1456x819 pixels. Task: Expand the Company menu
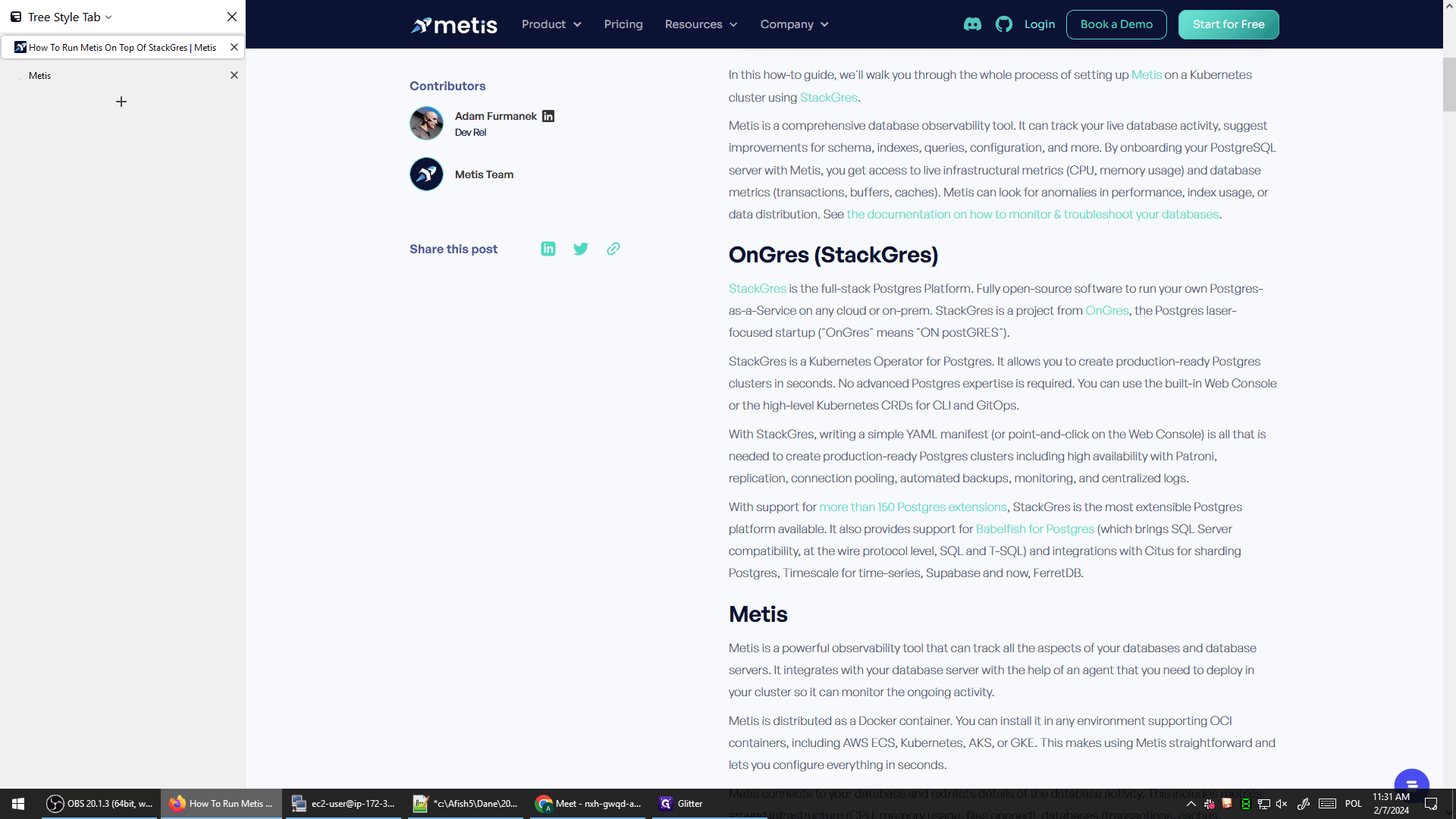794,24
